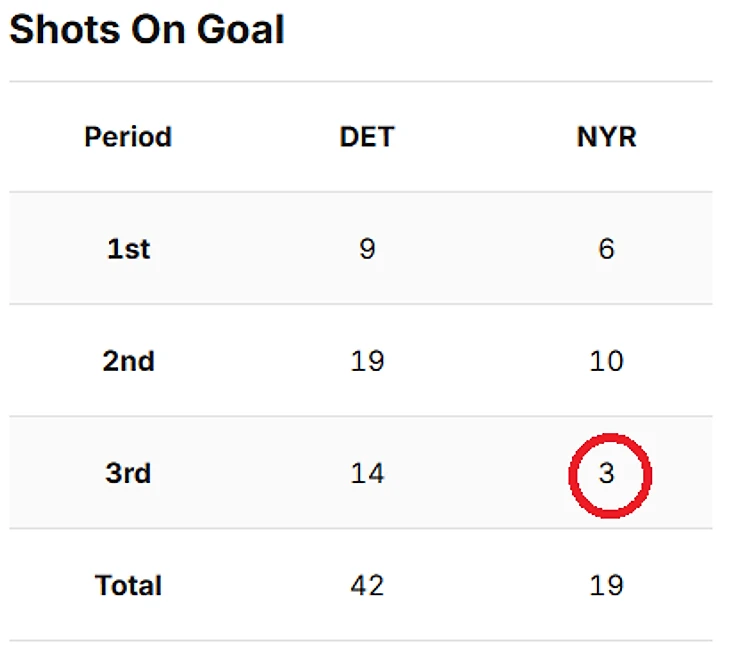This screenshot has height=669, width=730.
Task: Select the Period column header
Action: point(128,137)
